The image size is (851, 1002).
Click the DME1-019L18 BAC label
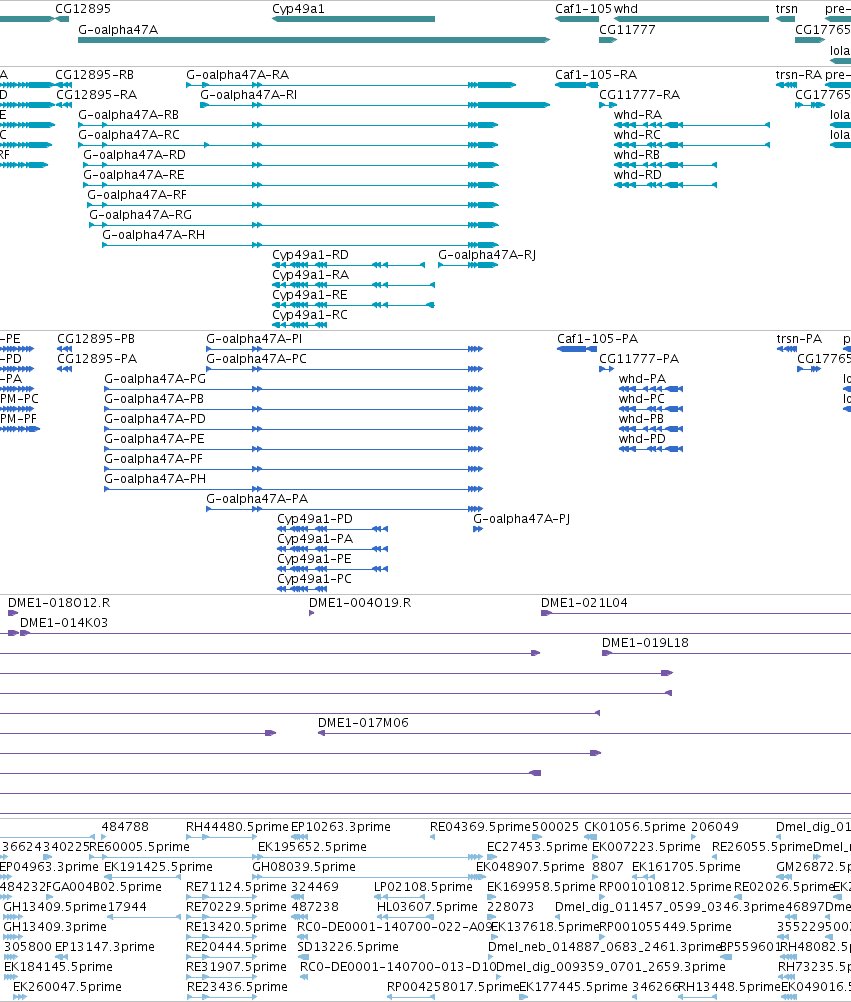(645, 643)
